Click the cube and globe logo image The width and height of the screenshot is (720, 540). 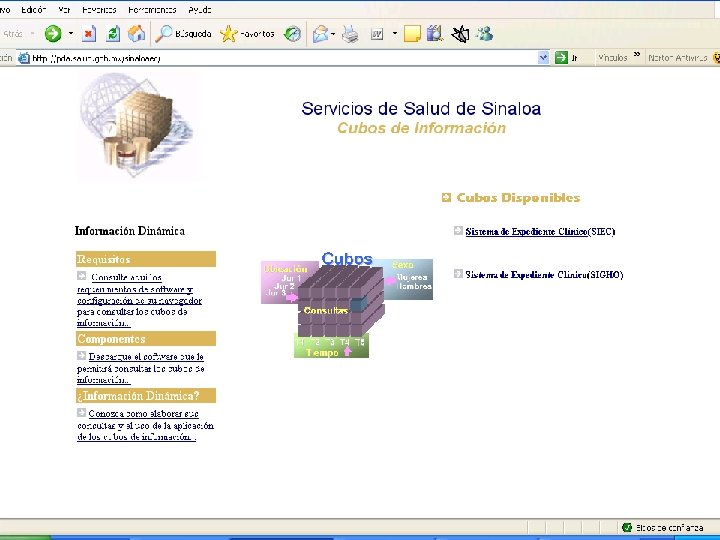pos(138,126)
